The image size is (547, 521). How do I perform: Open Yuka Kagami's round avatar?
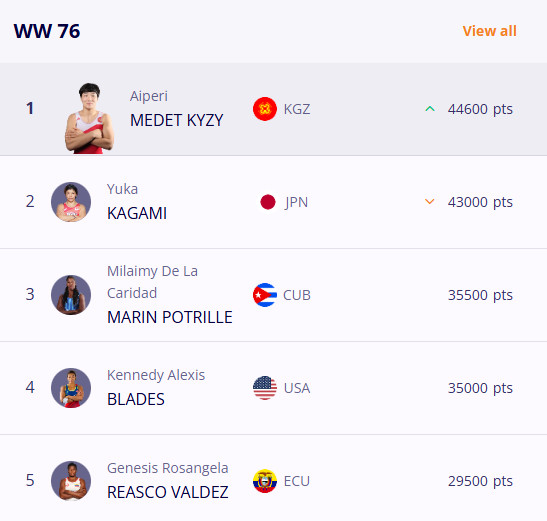71,202
